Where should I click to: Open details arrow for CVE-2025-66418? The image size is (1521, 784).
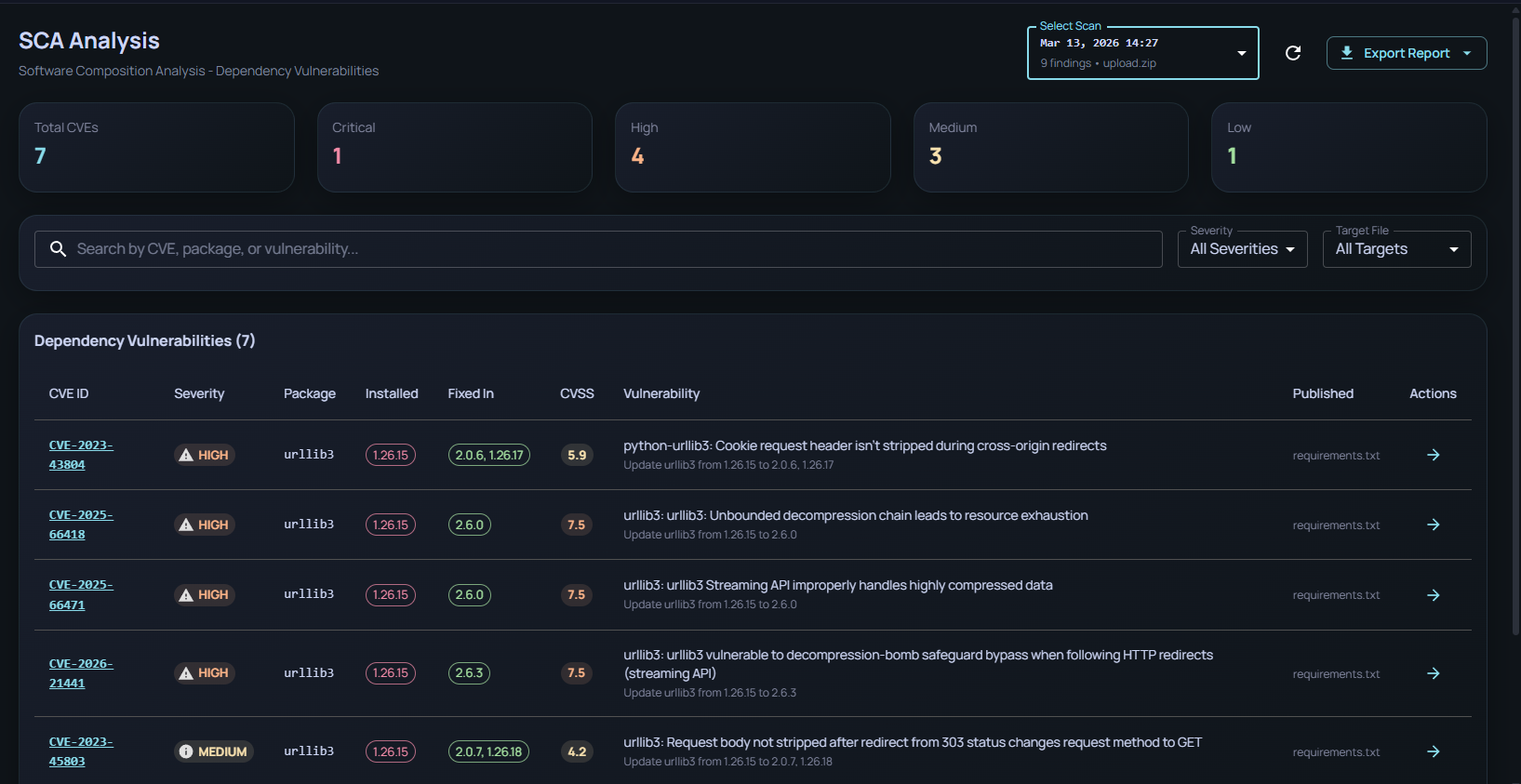(x=1433, y=525)
